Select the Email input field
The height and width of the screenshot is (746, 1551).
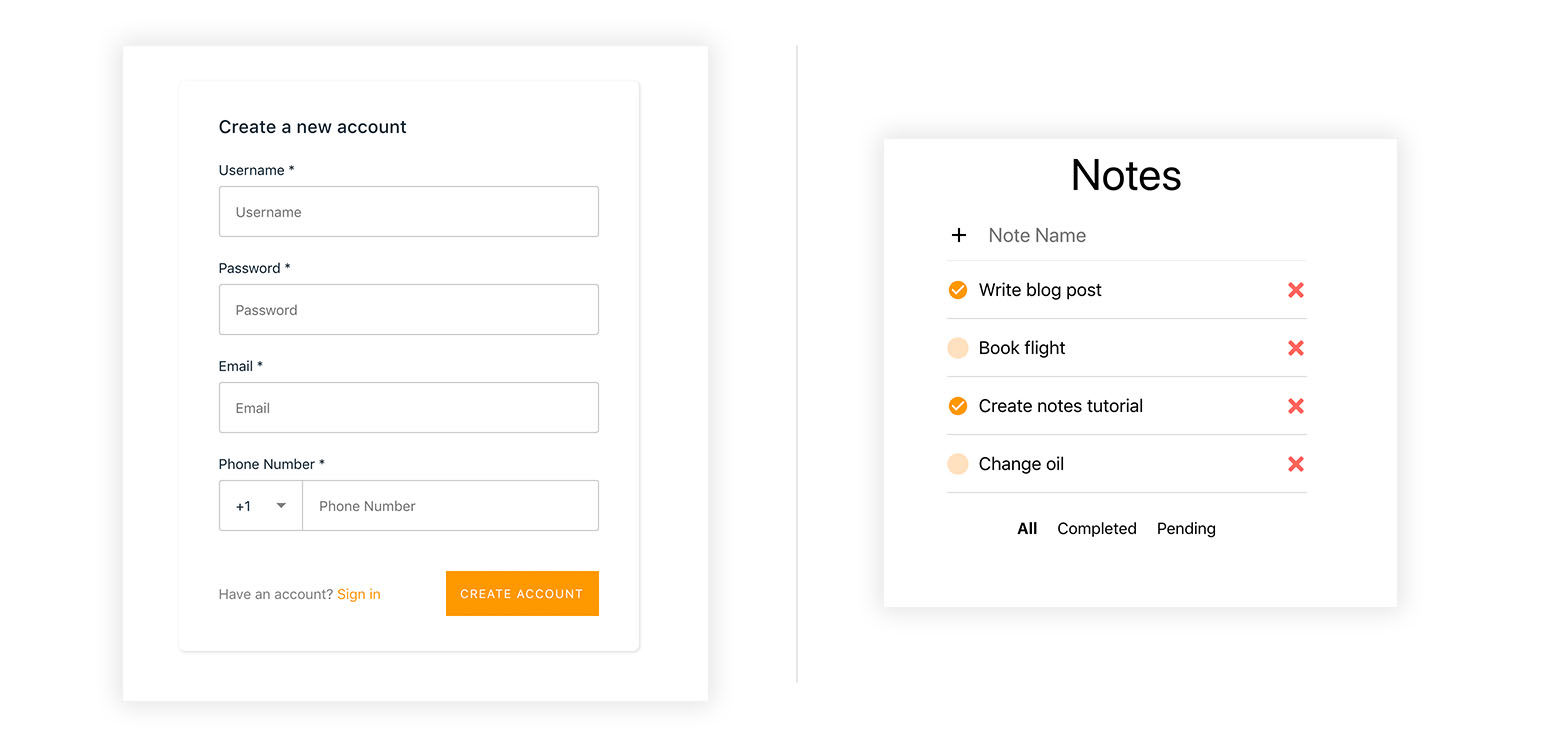409,408
